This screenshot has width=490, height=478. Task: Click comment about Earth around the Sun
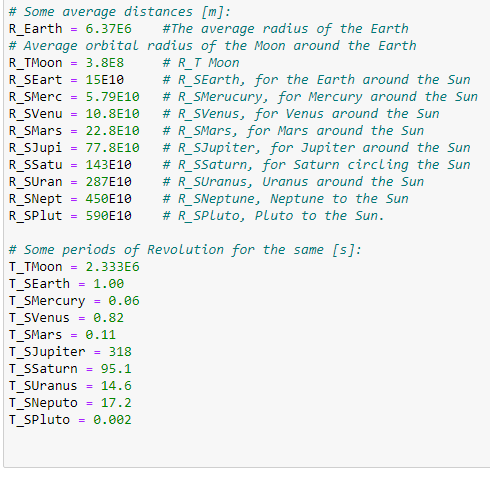pyautogui.click(x=316, y=80)
